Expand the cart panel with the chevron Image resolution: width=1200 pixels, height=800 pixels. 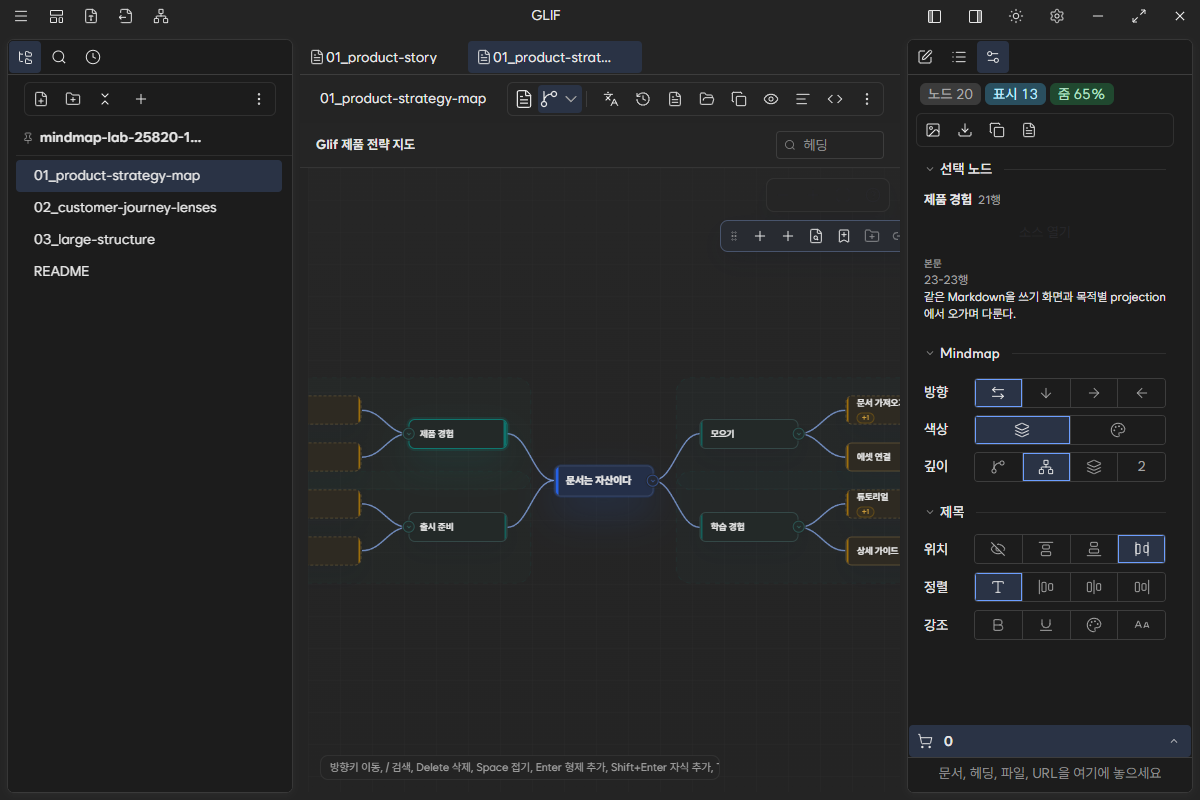[x=1173, y=741]
